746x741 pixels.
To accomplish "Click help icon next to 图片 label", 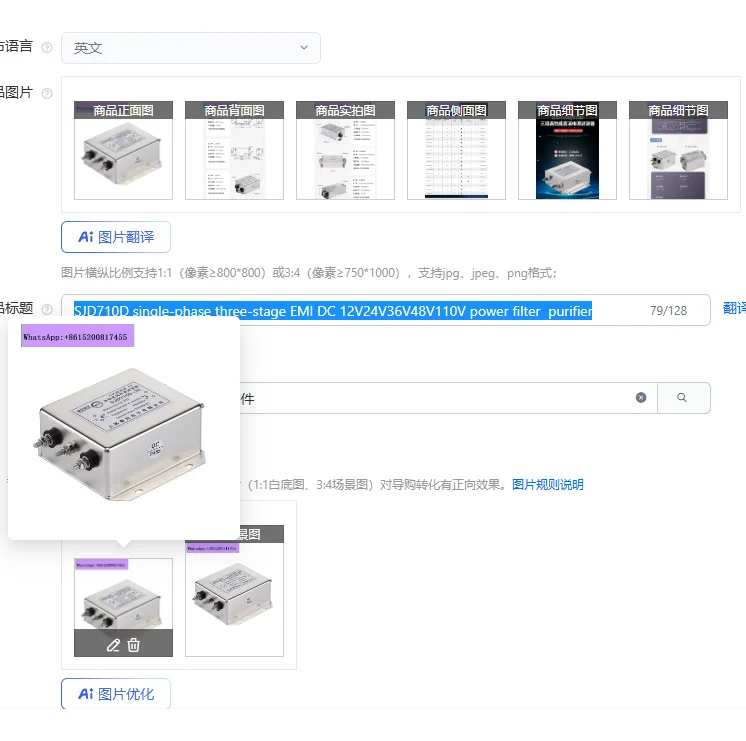I will point(47,93).
